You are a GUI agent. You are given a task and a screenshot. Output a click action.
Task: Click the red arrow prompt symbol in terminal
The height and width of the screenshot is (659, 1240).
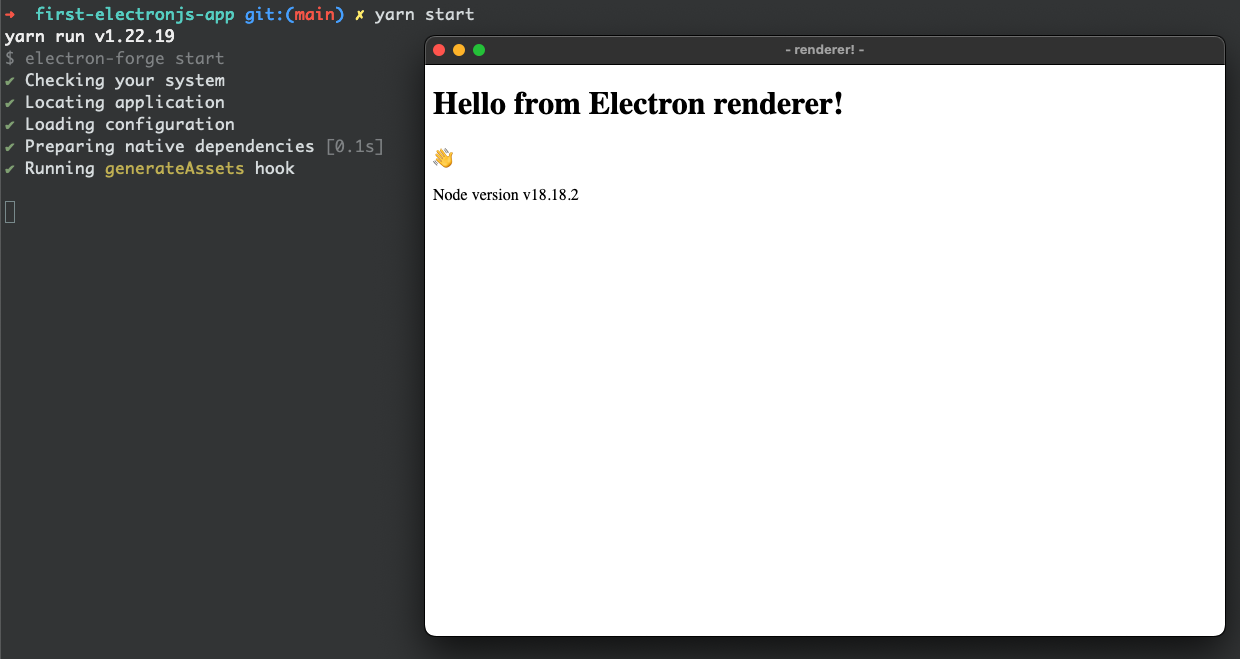10,14
